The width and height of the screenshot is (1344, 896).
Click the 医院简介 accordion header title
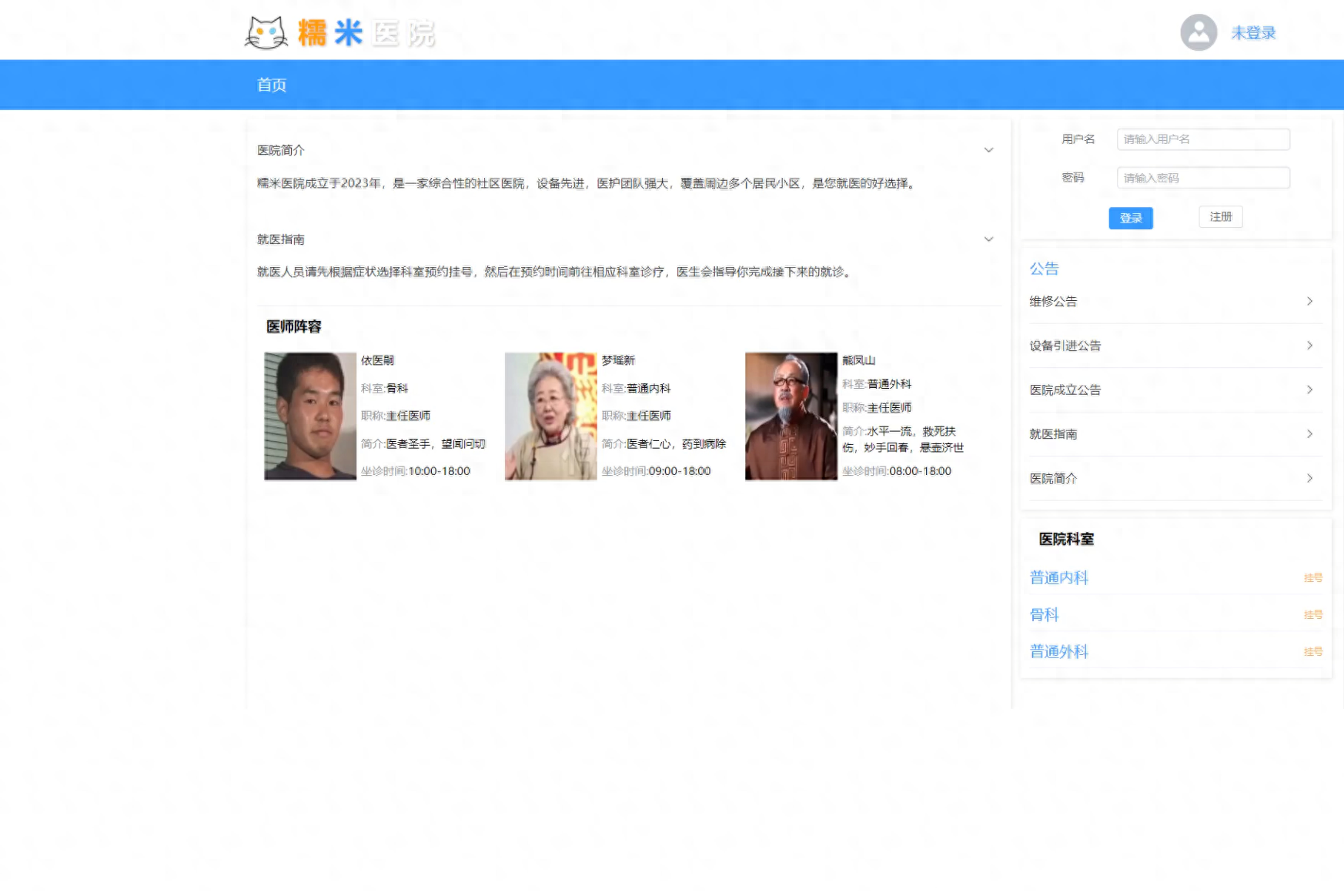click(x=281, y=150)
